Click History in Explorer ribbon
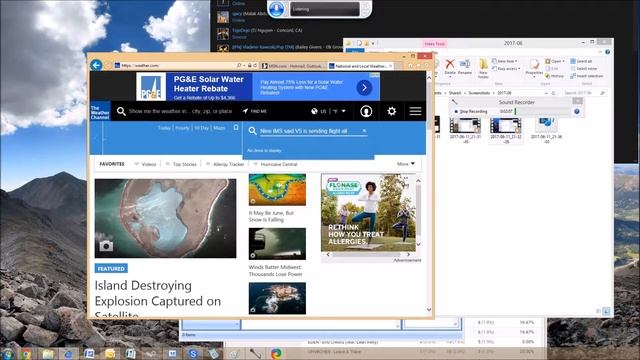640x360 pixels. click(x=555, y=76)
